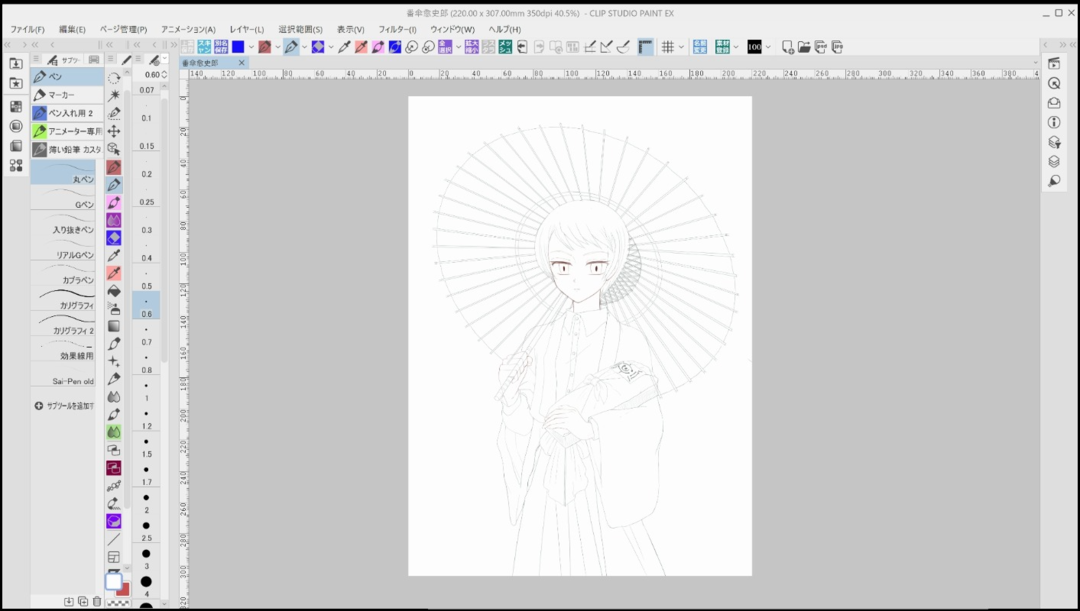
Task: Open the レイヤー(L) menu
Action: click(x=247, y=30)
